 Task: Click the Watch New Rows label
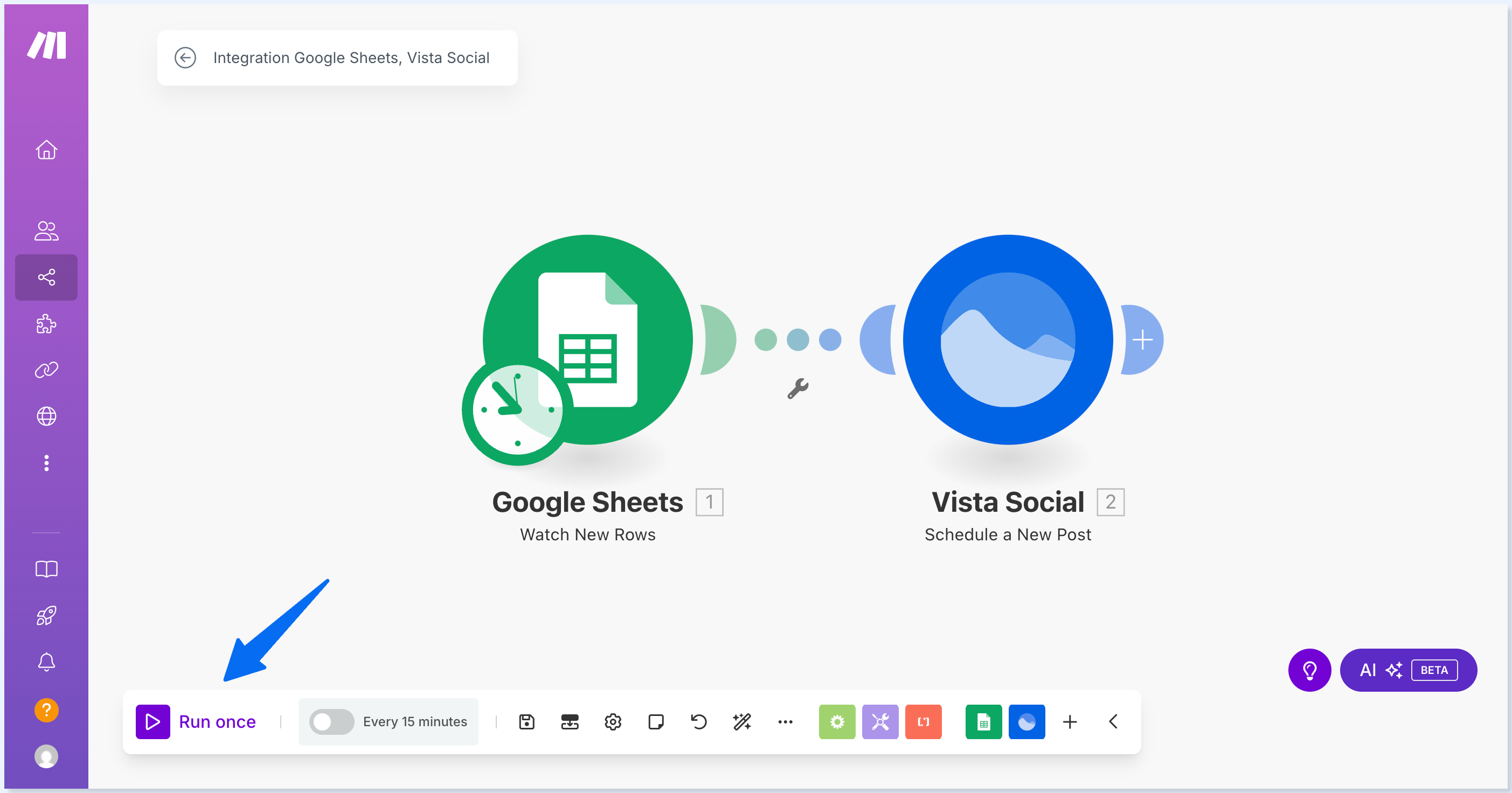(587, 534)
